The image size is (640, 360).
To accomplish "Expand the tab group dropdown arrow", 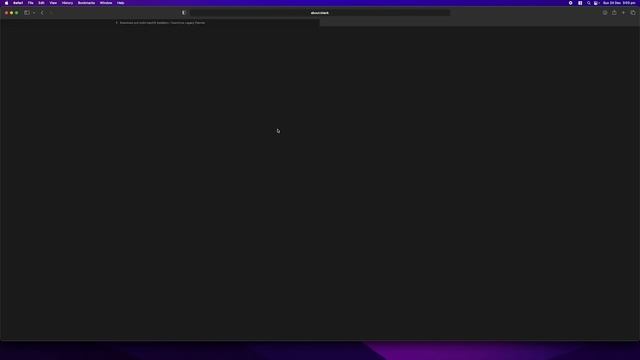I will (34, 13).
